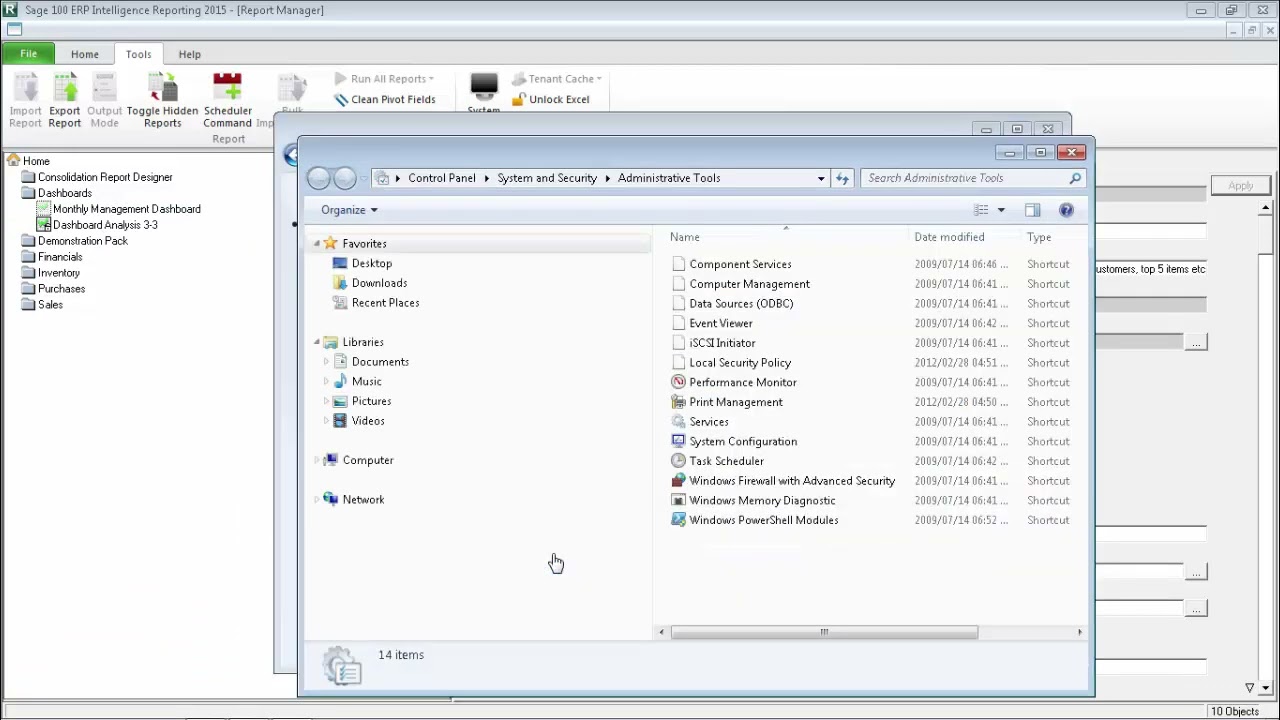This screenshot has width=1280, height=720.
Task: Click the horizontal scrollbar in file list
Action: point(824,632)
